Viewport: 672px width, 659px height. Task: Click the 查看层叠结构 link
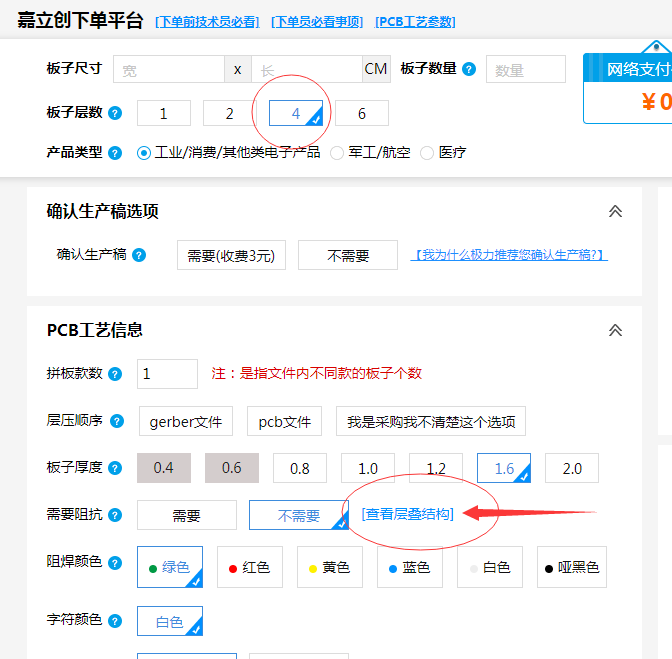tap(408, 514)
